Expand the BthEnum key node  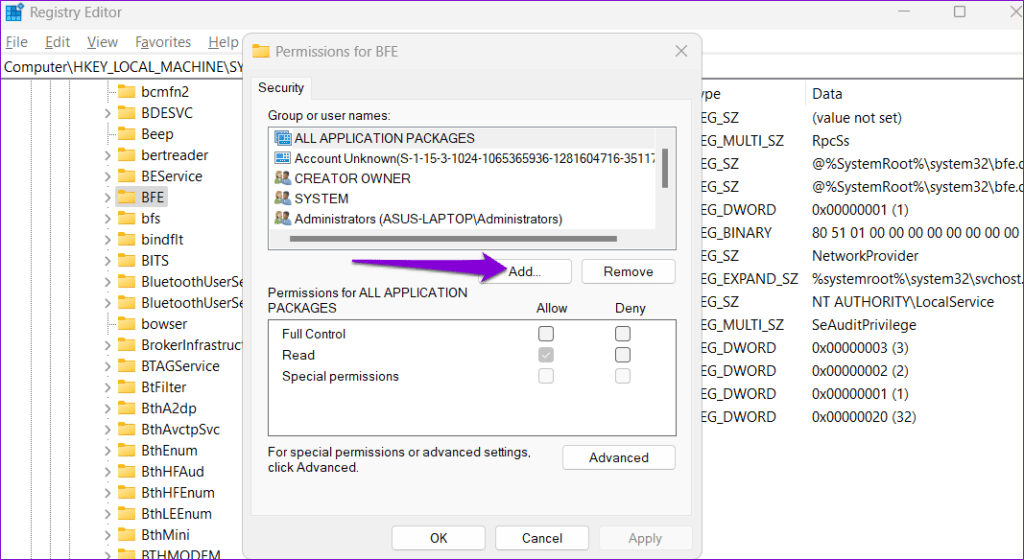(x=107, y=450)
